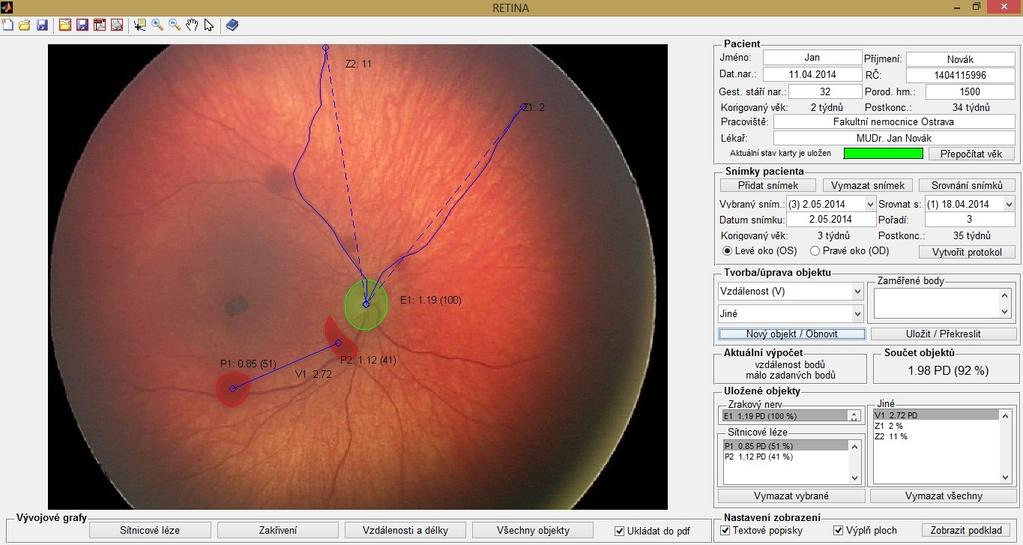The height and width of the screenshot is (545, 1023).
Task: Toggle the Výplň ploch checkbox
Action: click(838, 530)
